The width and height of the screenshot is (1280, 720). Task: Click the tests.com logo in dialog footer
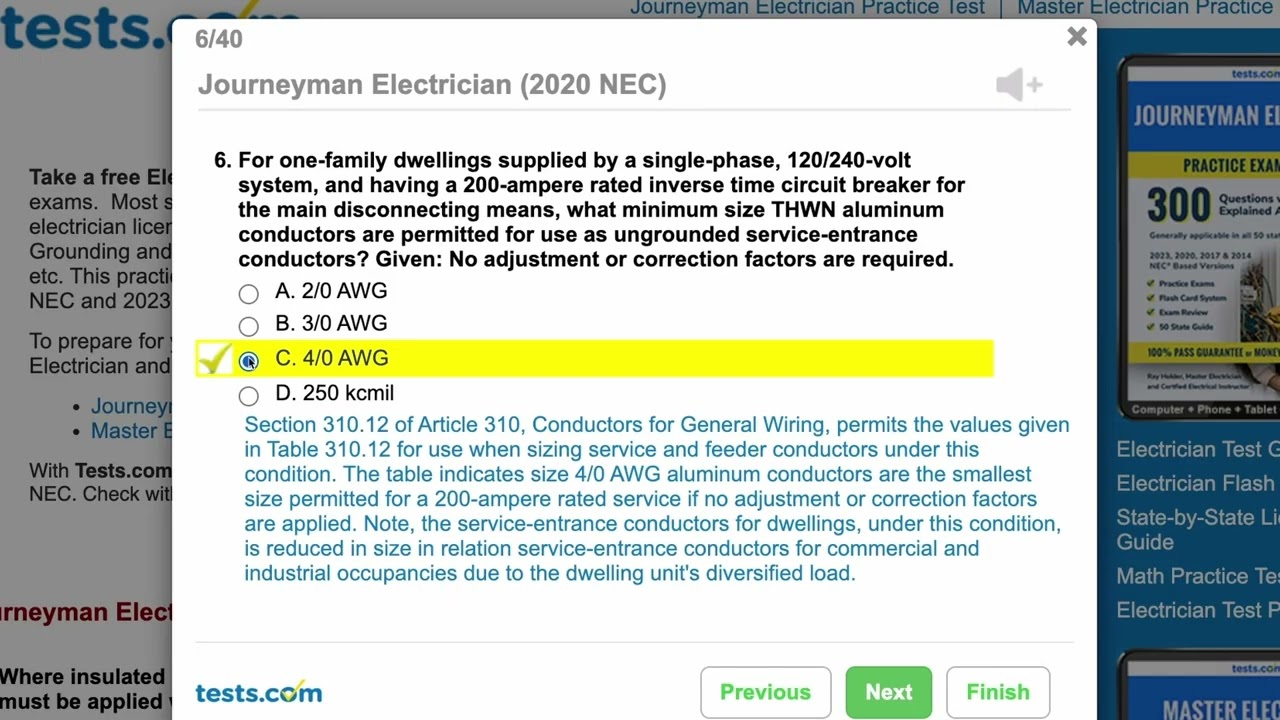(x=259, y=692)
